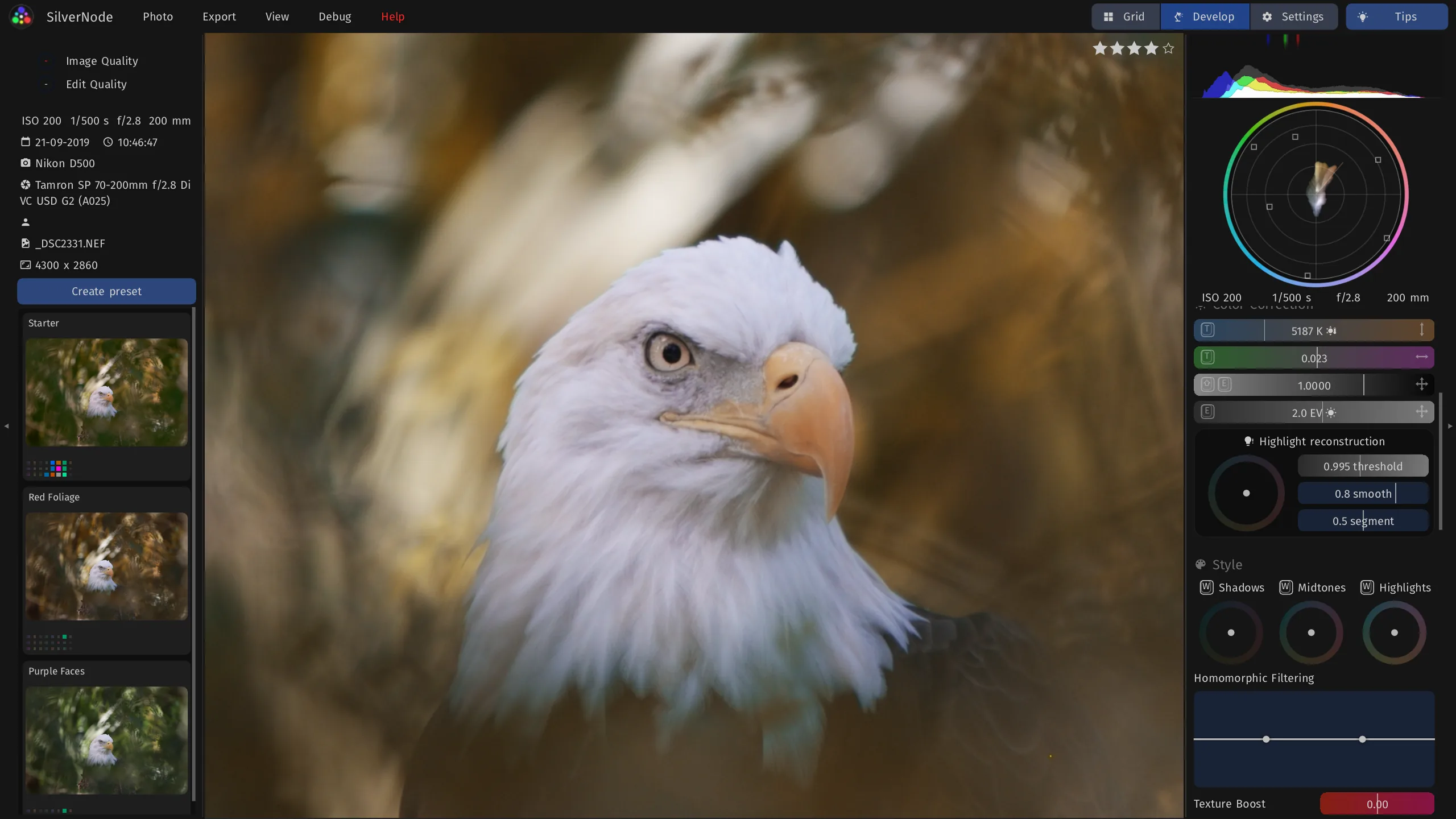The width and height of the screenshot is (1456, 819).
Task: Click the vertical arrow on temperature slider
Action: (1421, 330)
